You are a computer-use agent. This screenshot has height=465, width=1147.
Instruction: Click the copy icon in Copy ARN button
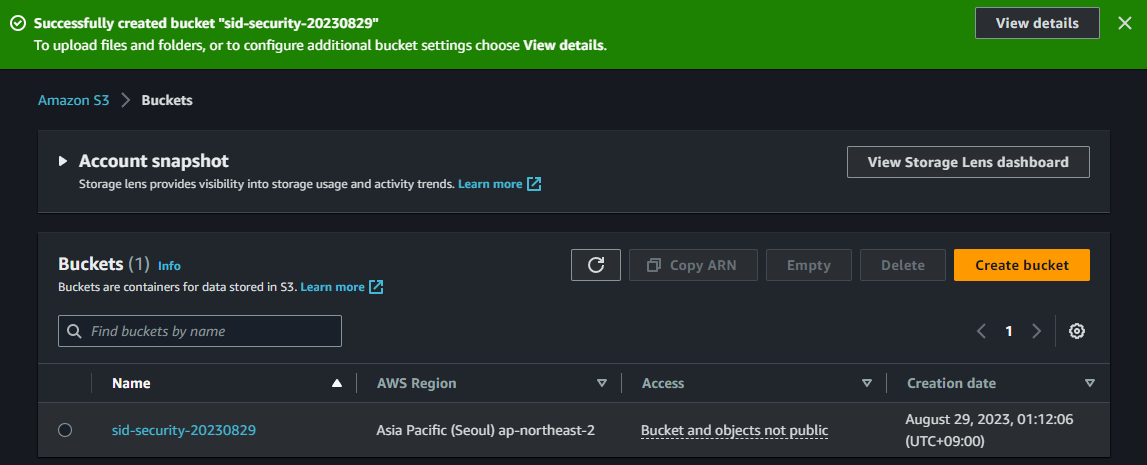click(654, 265)
